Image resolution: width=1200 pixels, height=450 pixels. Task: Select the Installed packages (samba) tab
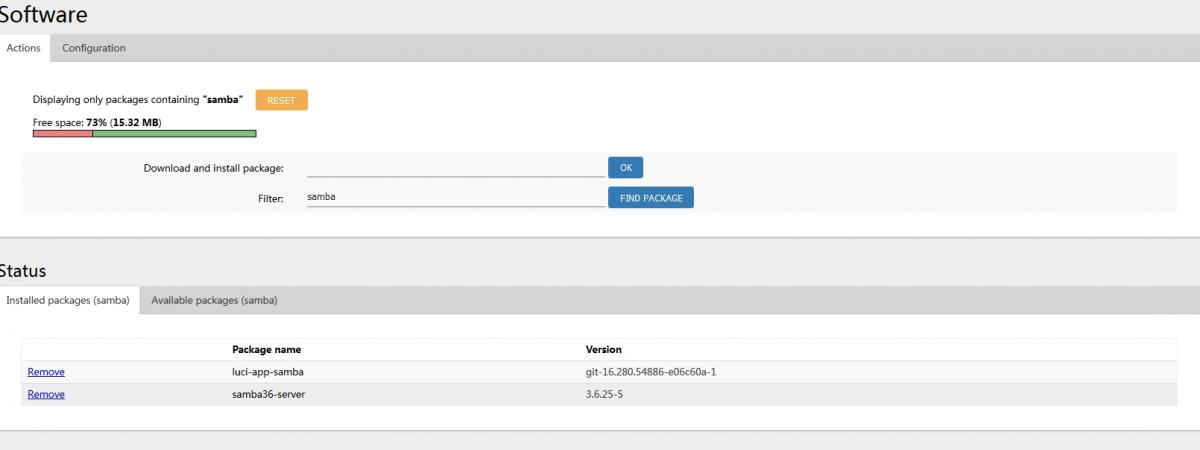(68, 300)
